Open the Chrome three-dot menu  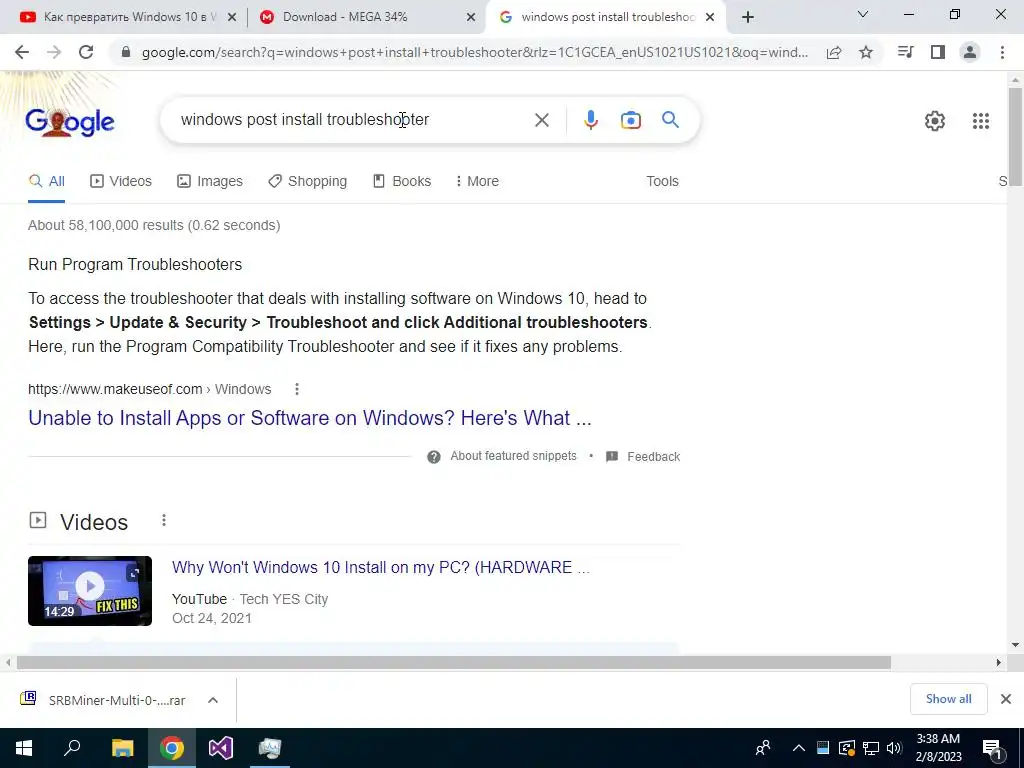(1002, 52)
